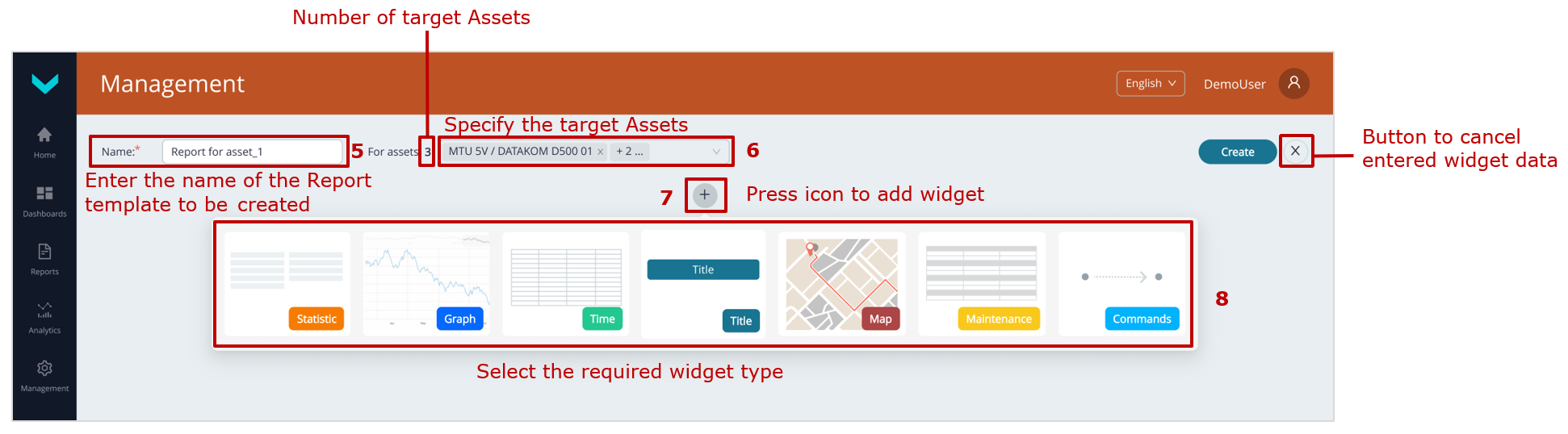Image resolution: width=1568 pixels, height=434 pixels.
Task: Click the app logo at top left
Action: [x=44, y=83]
